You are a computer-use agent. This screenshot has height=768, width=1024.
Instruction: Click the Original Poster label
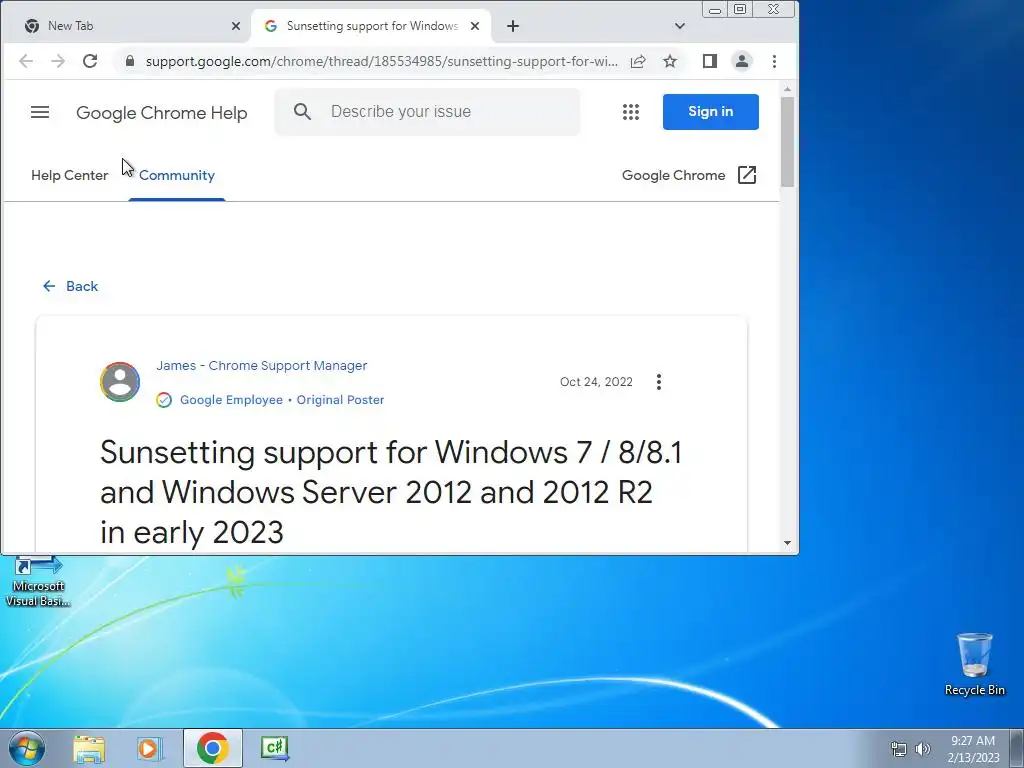[x=340, y=400]
